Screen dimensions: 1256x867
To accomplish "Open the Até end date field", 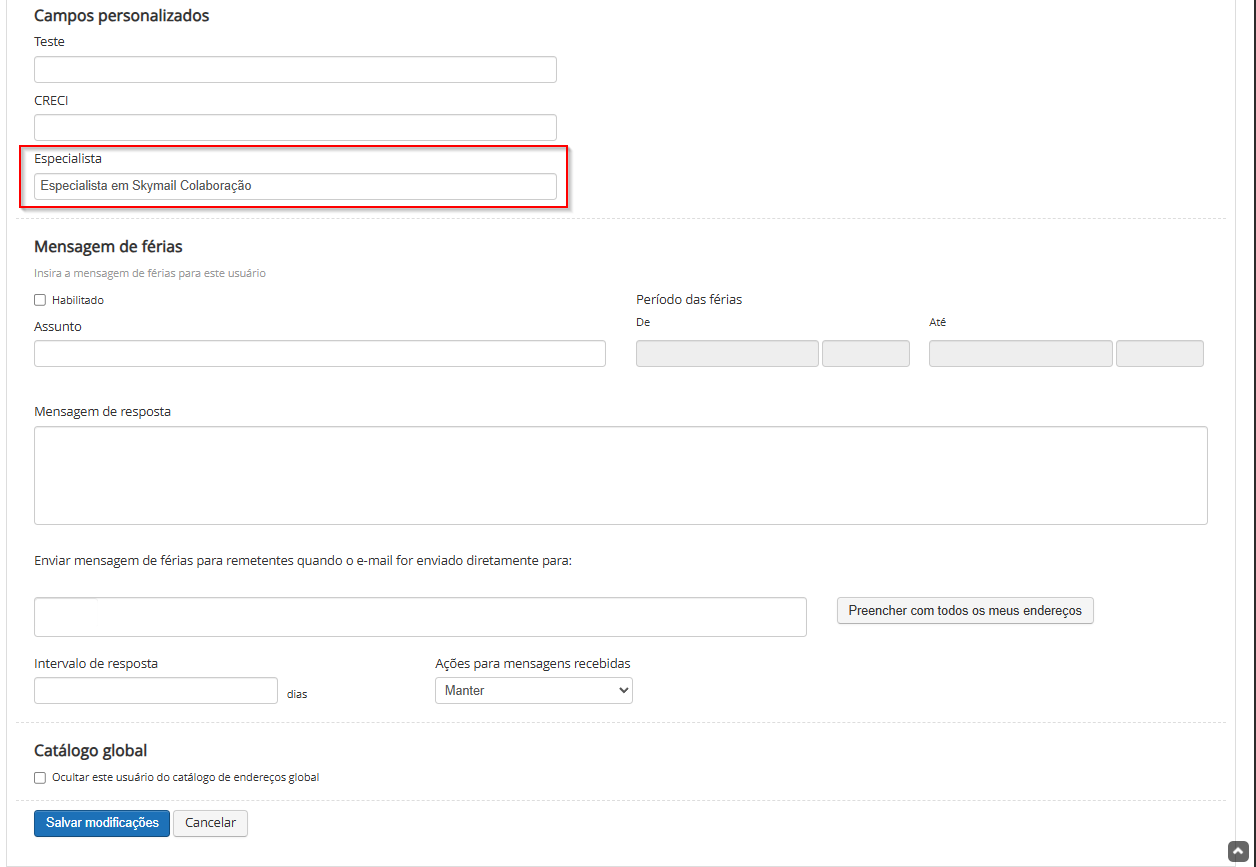I will 1020,354.
